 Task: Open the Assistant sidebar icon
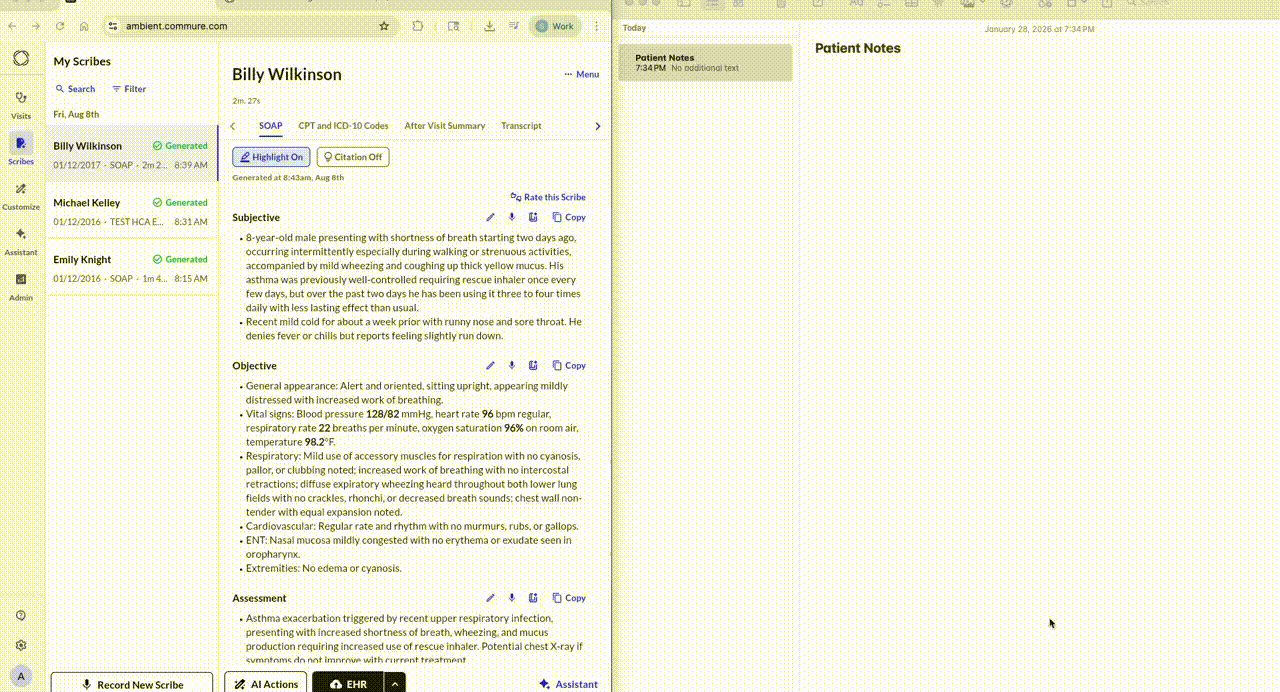coord(20,240)
